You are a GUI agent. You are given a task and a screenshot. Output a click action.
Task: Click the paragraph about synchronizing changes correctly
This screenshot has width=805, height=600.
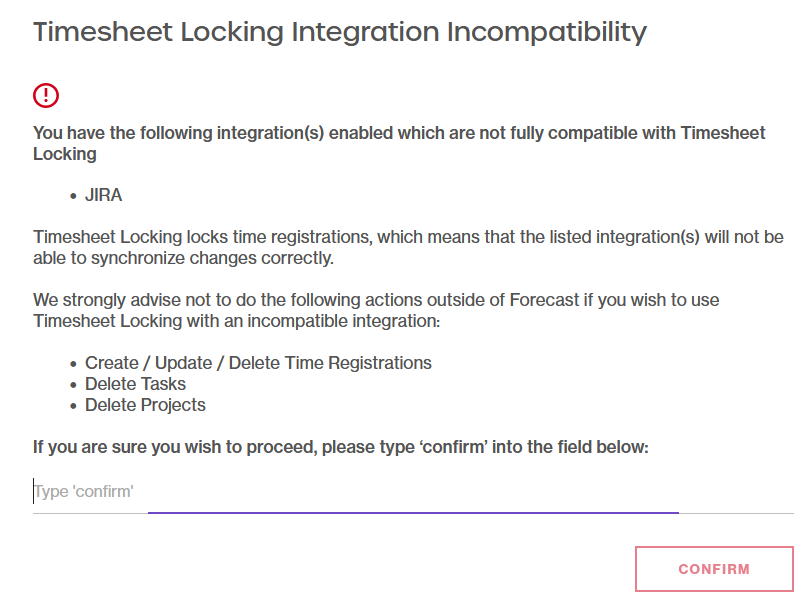pos(408,247)
